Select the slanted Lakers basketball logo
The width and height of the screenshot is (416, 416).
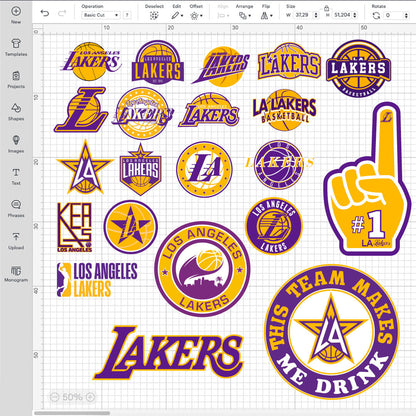click(x=221, y=66)
